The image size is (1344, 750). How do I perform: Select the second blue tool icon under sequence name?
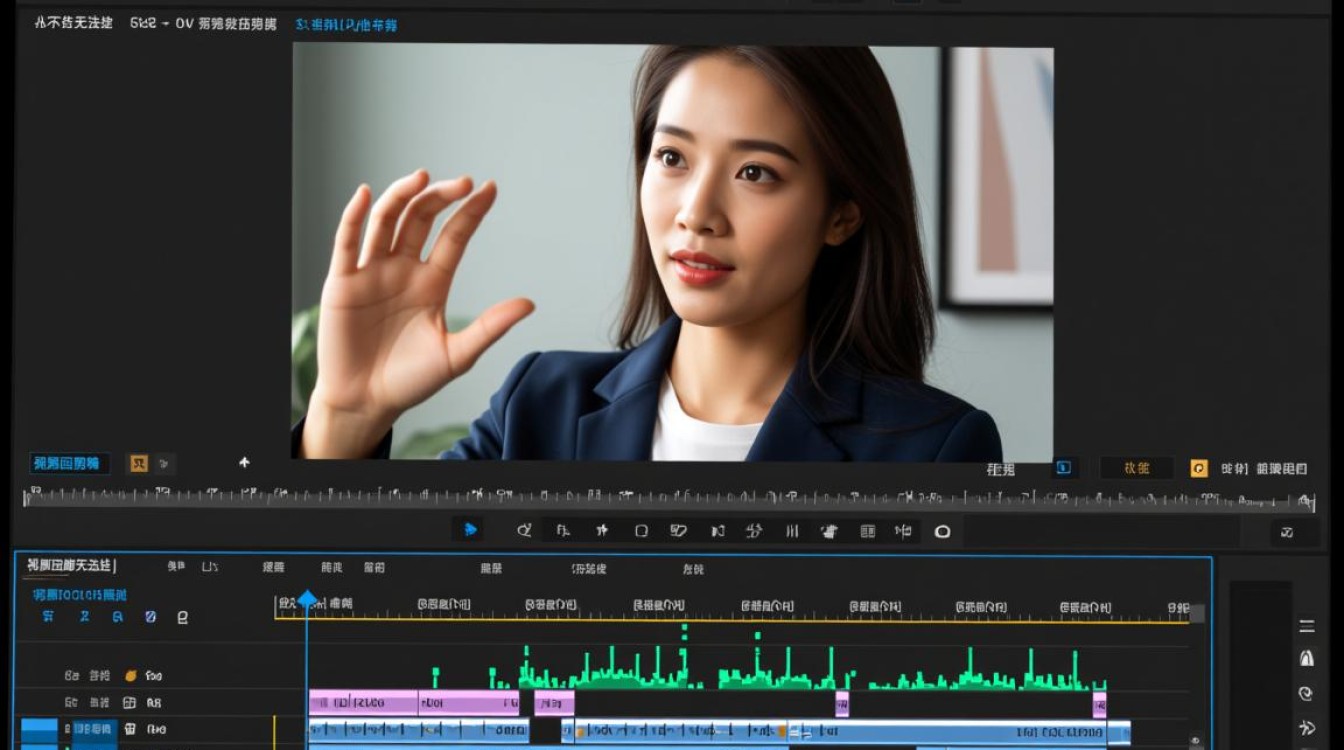(x=84, y=616)
